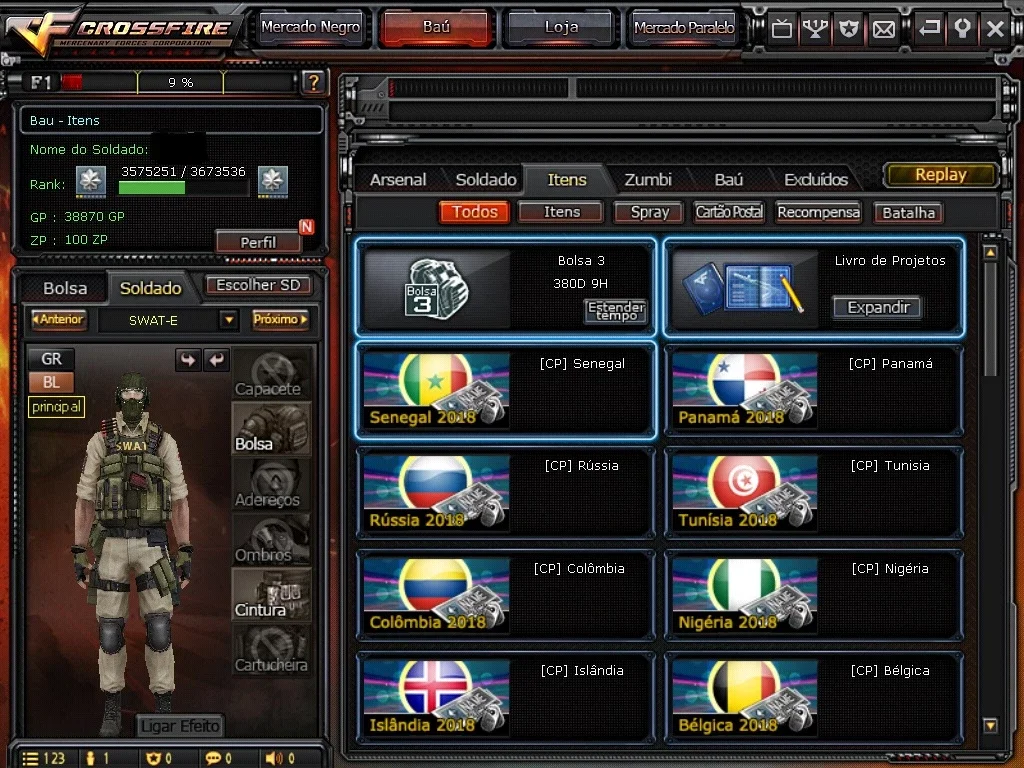Open the Perfil profile button
The width and height of the screenshot is (1024, 768).
click(259, 242)
